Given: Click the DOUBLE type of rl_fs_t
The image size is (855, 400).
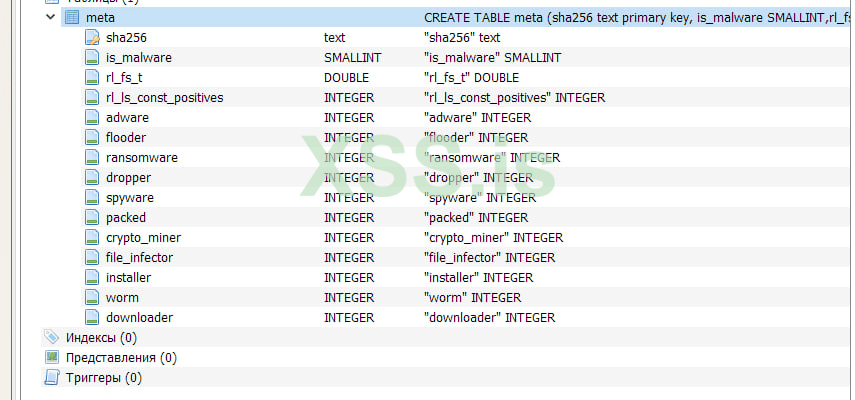Looking at the screenshot, I should tap(346, 78).
